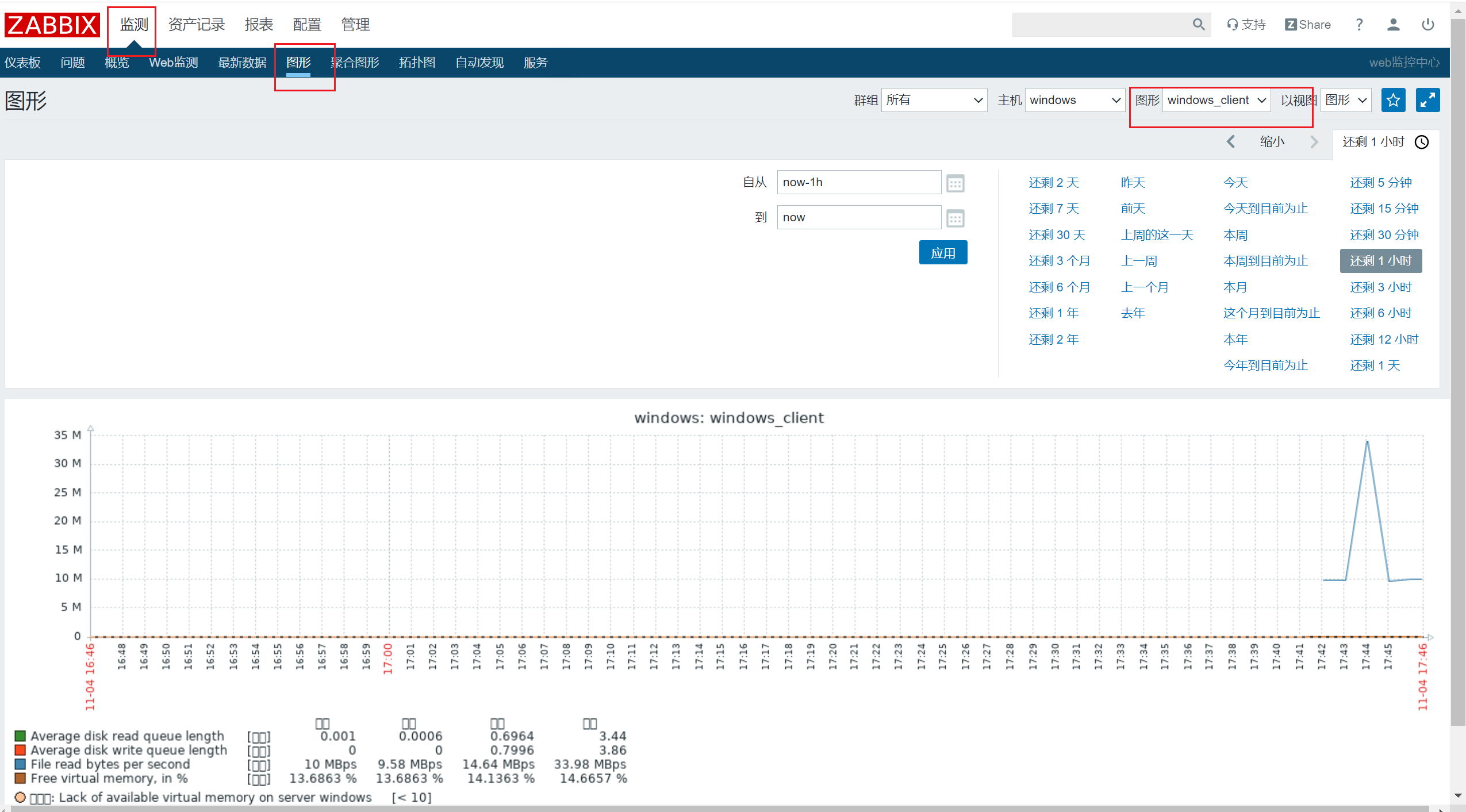Open the 资产记录 top menu
1466x812 pixels.
196,25
